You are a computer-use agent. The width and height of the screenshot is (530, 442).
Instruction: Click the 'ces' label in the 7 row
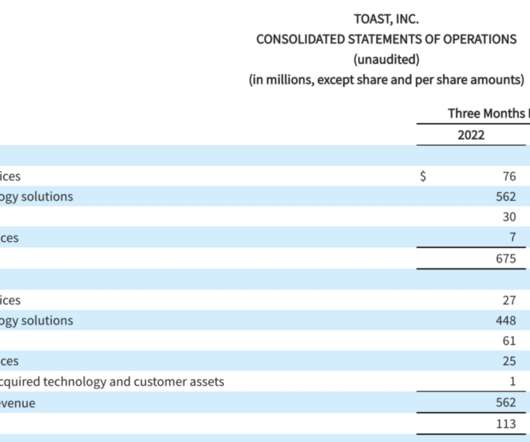9,238
